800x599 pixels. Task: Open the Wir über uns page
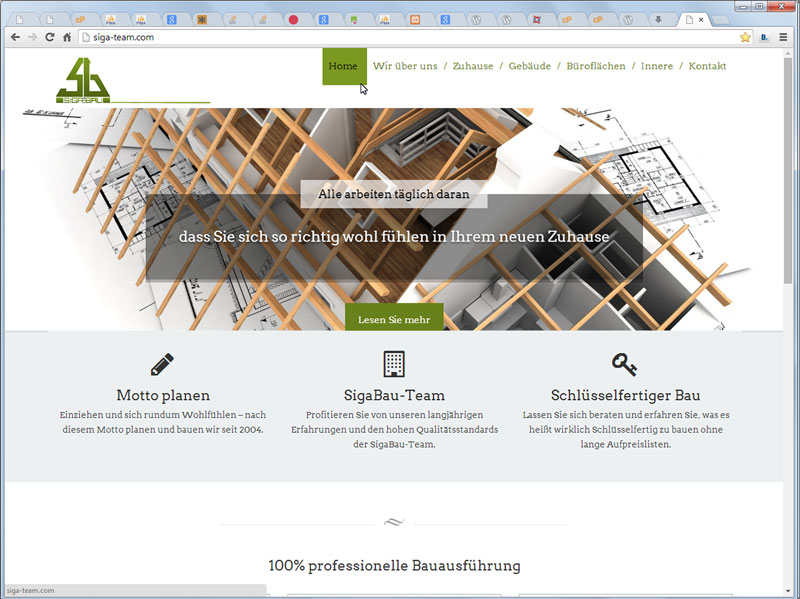[x=405, y=66]
